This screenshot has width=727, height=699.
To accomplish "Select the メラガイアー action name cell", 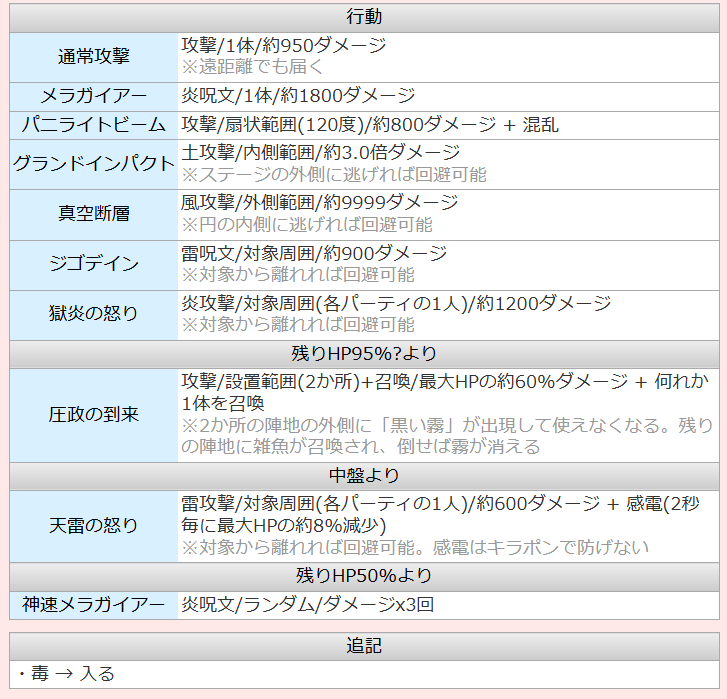I will point(94,96).
